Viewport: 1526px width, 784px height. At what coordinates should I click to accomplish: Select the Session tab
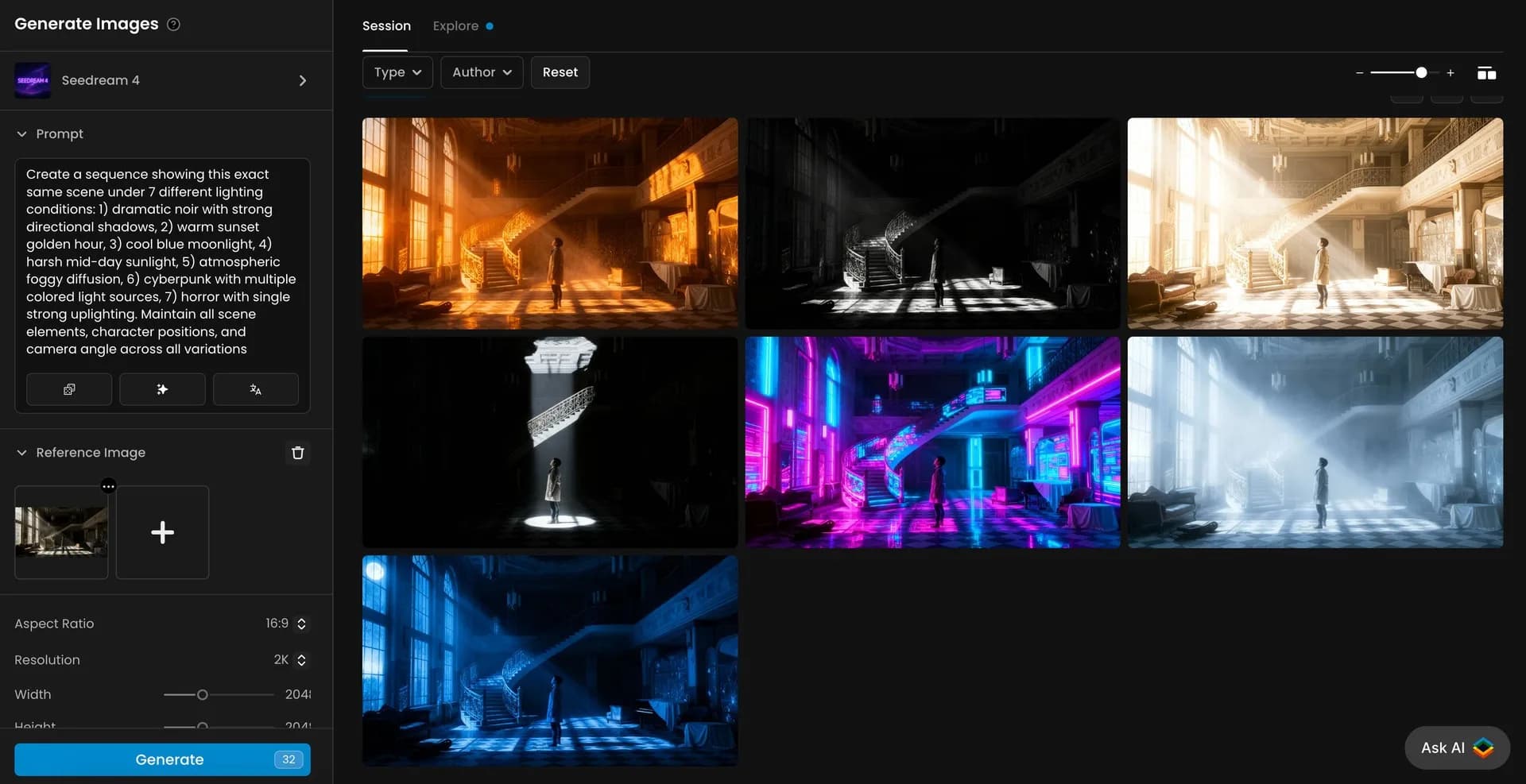(x=386, y=25)
